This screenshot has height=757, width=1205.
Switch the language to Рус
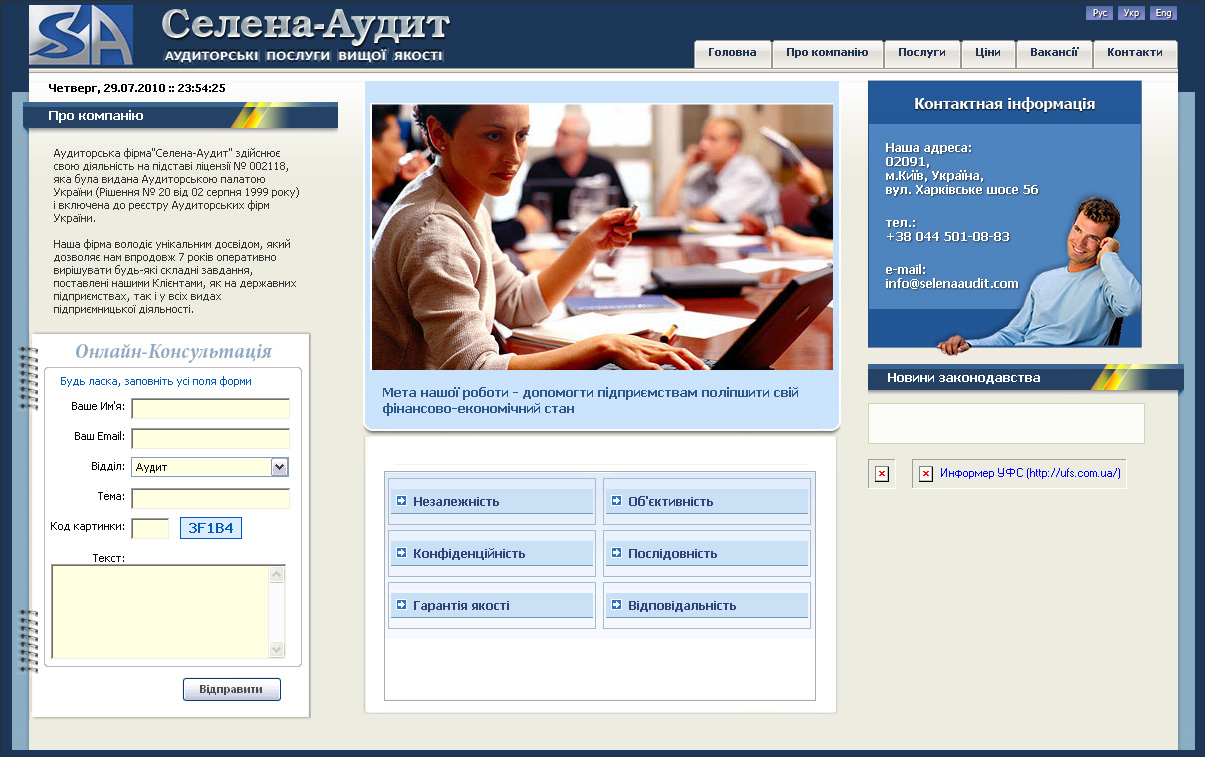click(1099, 13)
